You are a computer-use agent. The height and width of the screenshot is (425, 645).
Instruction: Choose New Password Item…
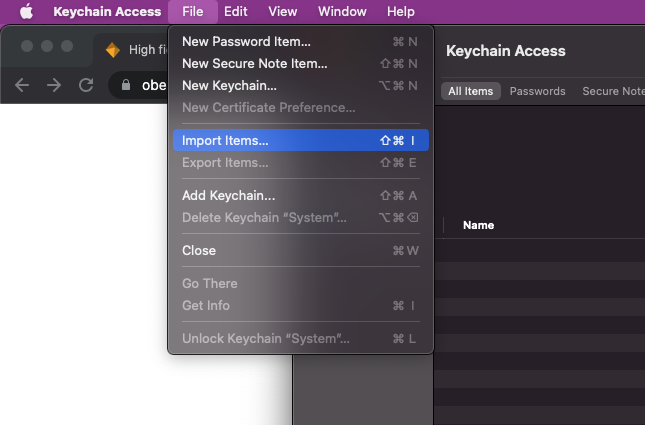click(x=301, y=42)
